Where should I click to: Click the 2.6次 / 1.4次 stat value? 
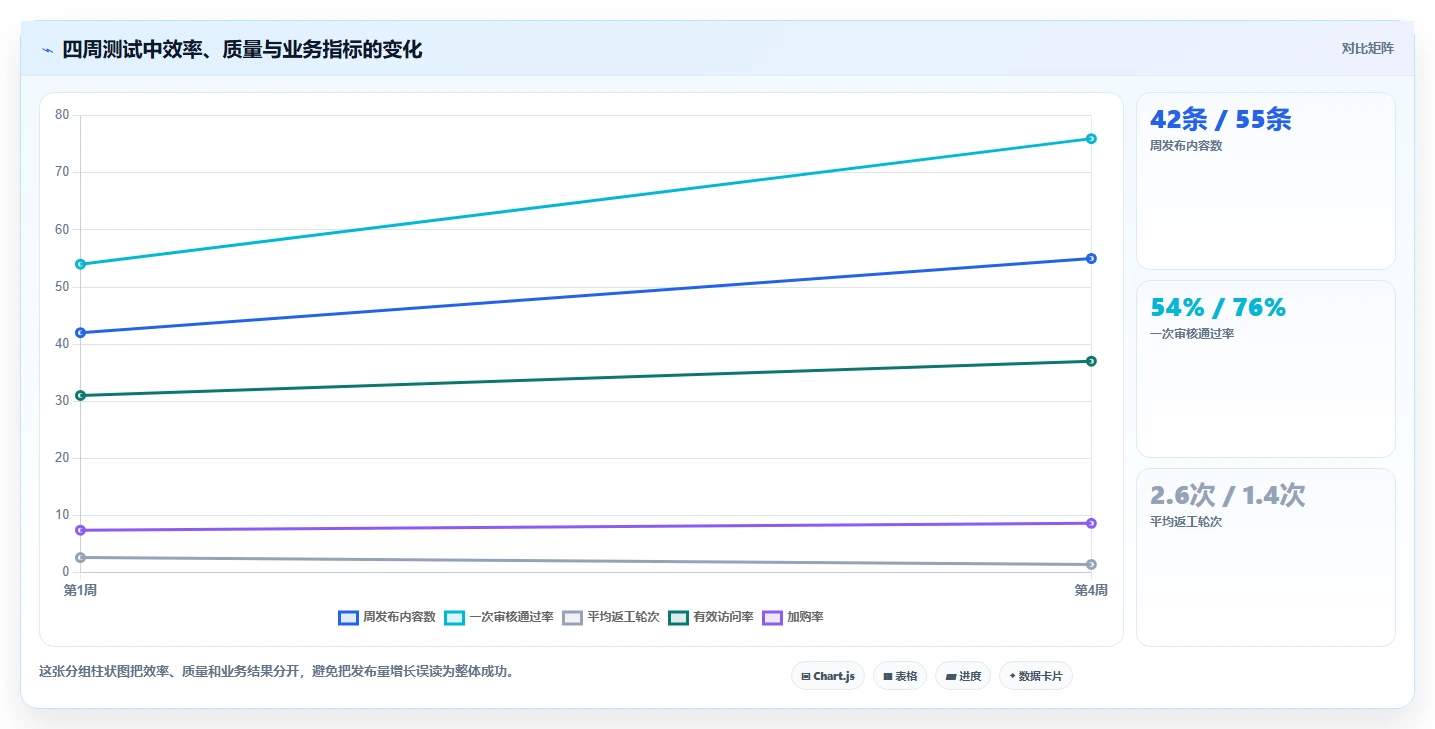pyautogui.click(x=1228, y=496)
